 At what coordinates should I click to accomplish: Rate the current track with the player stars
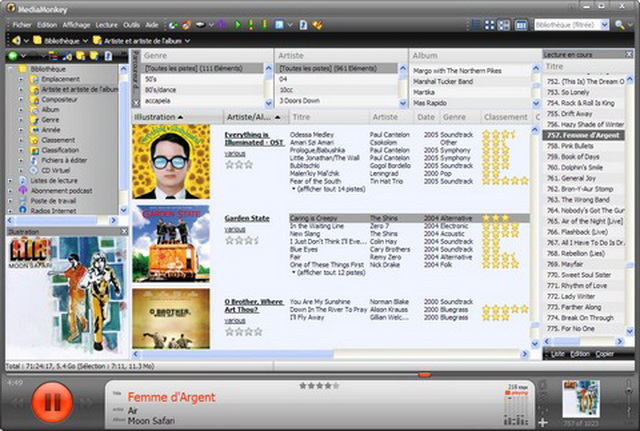319,385
